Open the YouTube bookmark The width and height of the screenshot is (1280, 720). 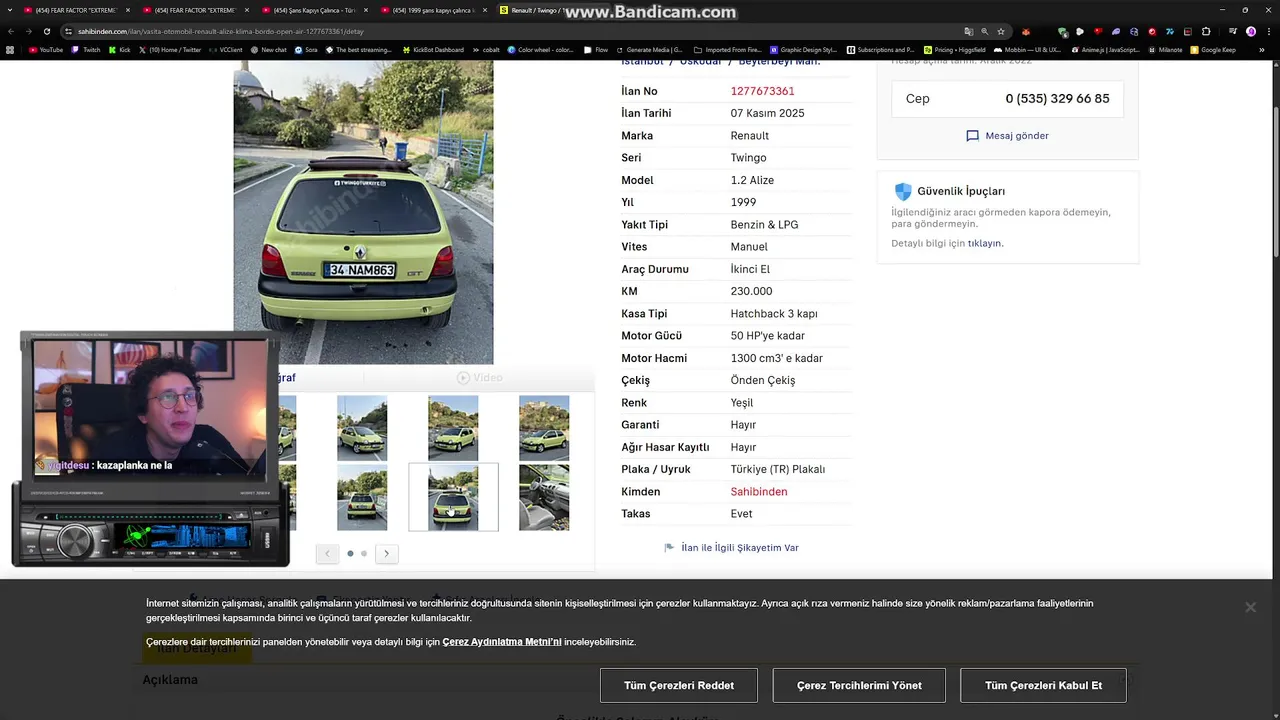46,49
